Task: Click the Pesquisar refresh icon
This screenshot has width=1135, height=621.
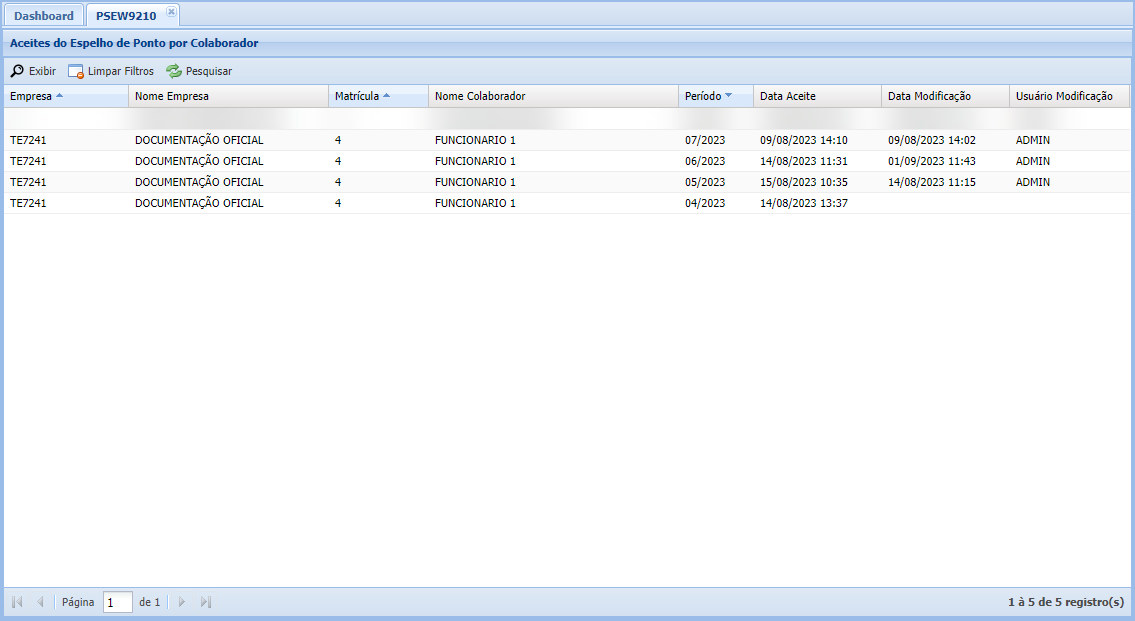Action: (x=174, y=72)
